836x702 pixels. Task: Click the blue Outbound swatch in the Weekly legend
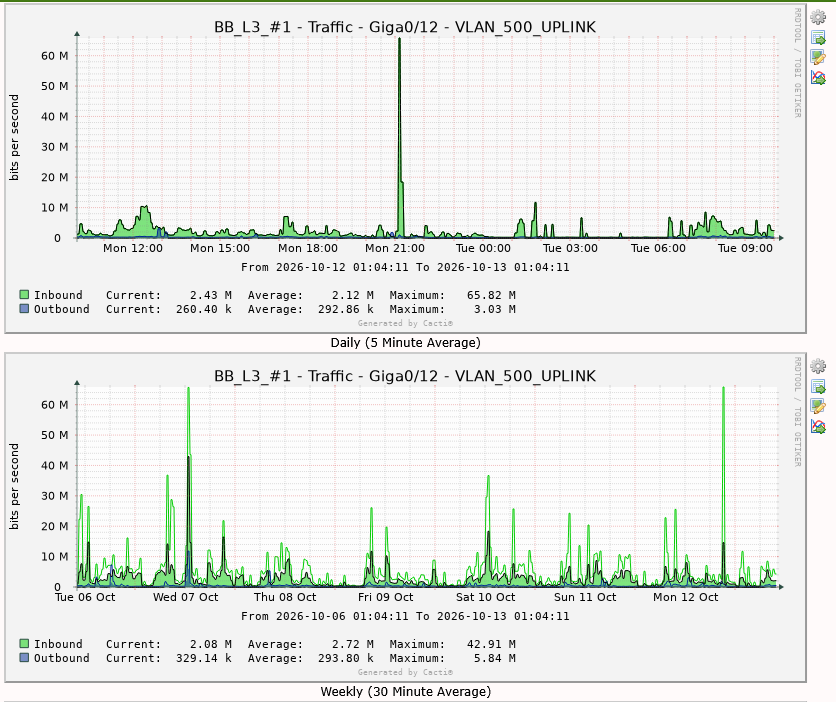[24, 657]
